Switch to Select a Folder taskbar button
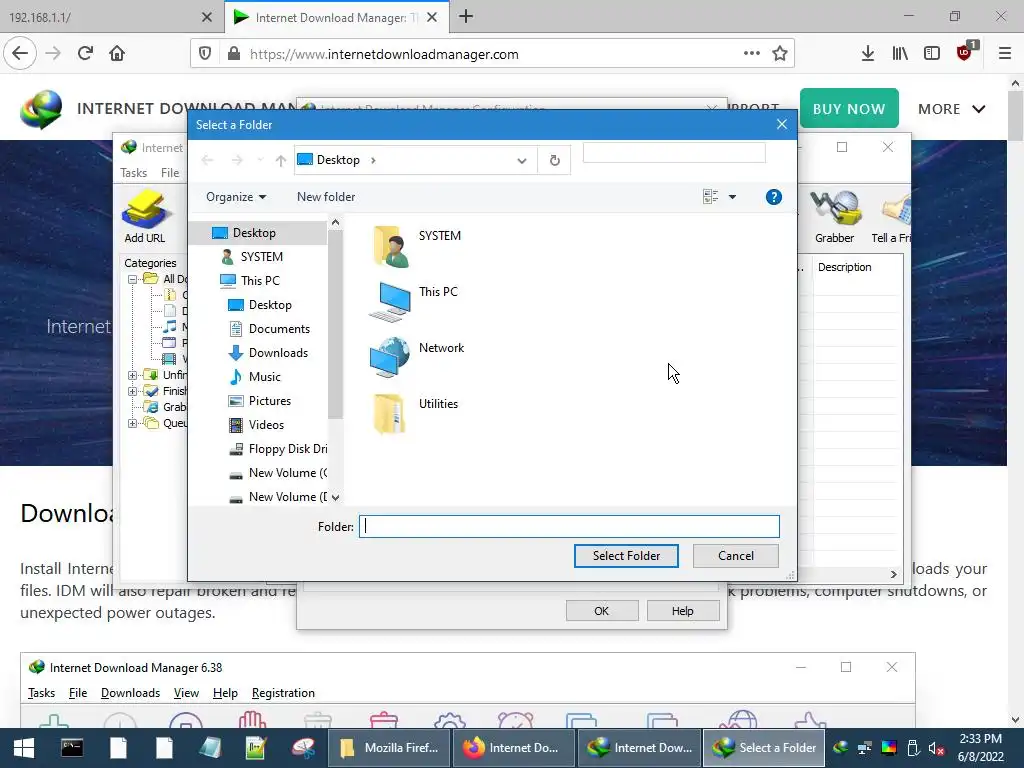Viewport: 1024px width, 768px height. [763, 748]
